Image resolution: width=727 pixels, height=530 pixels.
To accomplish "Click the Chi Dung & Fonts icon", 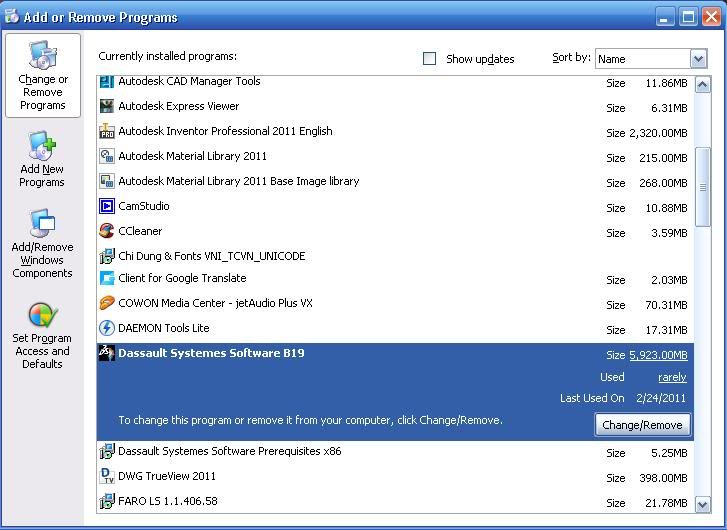I will click(107, 256).
